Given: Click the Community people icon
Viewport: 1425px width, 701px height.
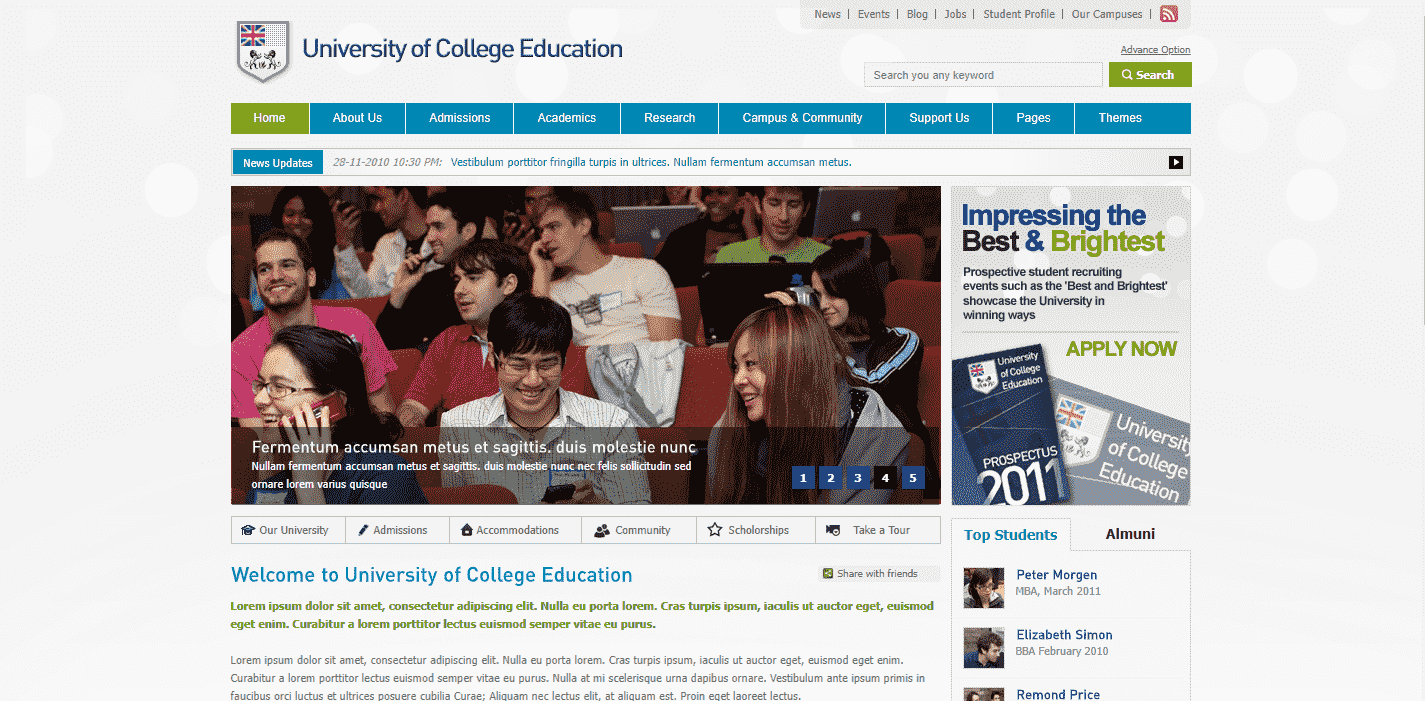Looking at the screenshot, I should click(601, 531).
